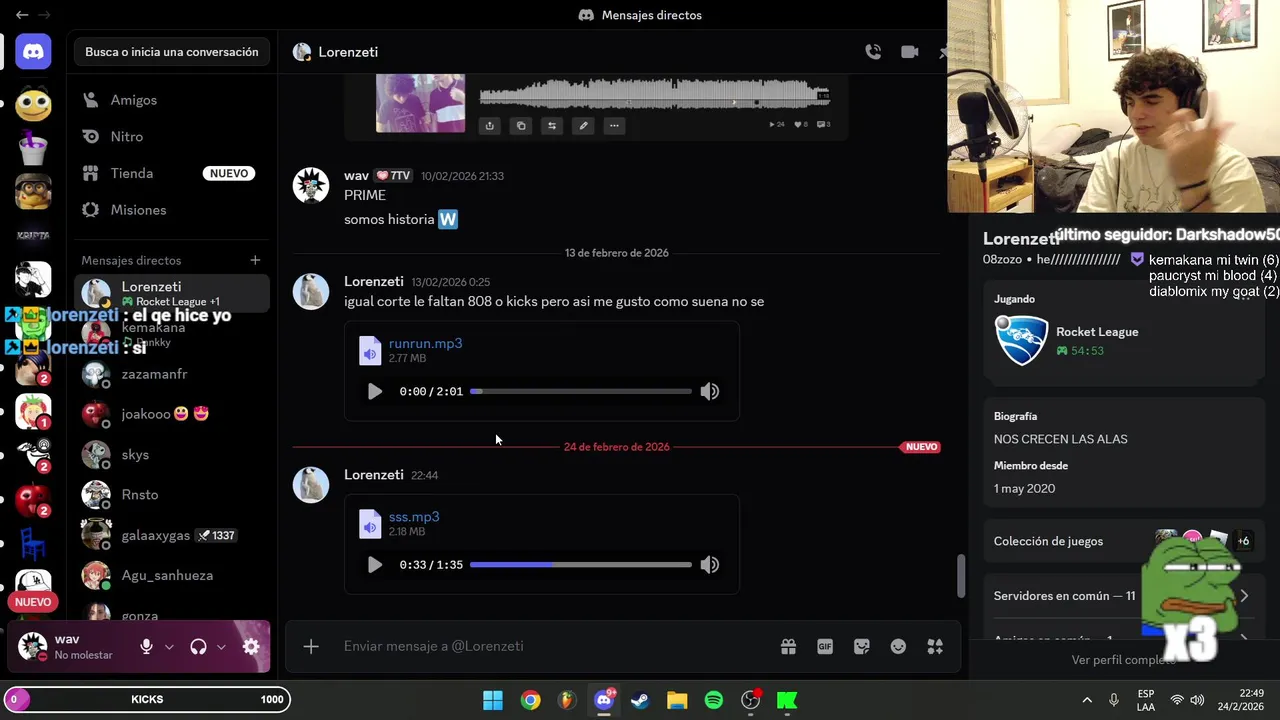
Task: Play the sss.mp3 audio
Action: click(x=374, y=565)
